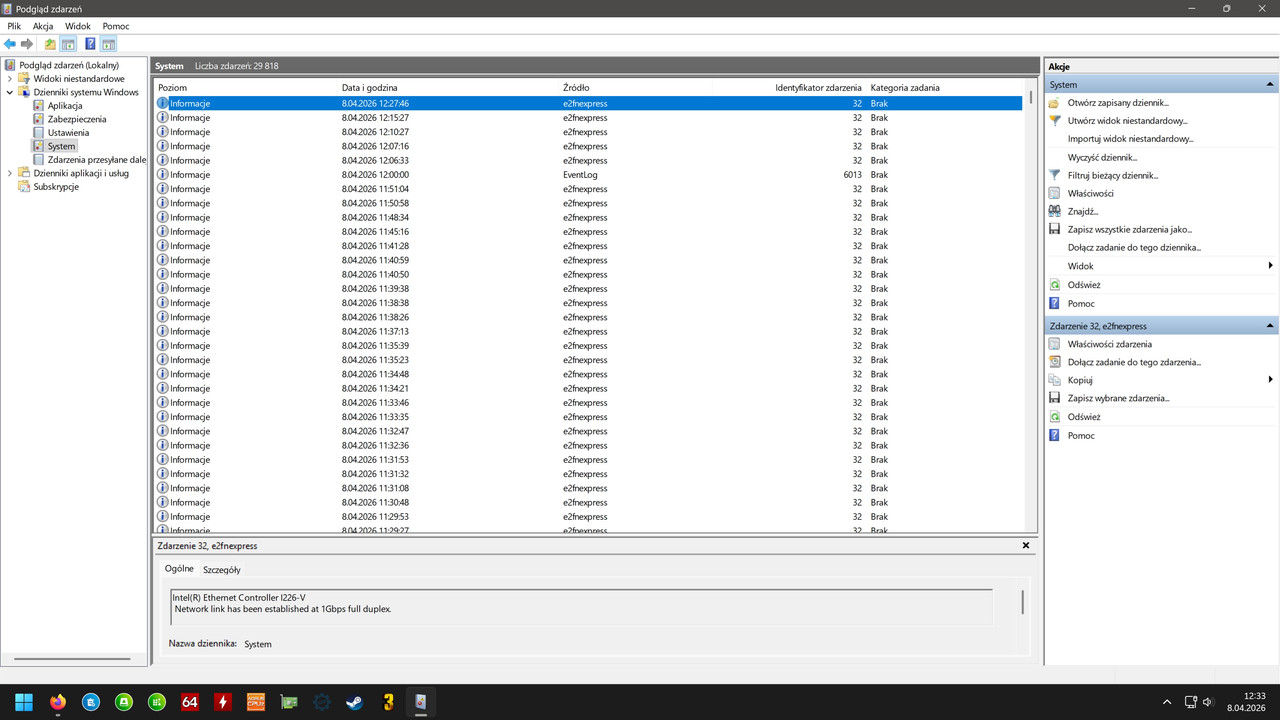Screen dimensions: 1280x720
Task: Click the navigation tree horizontal scrollbar
Action: tap(73, 659)
